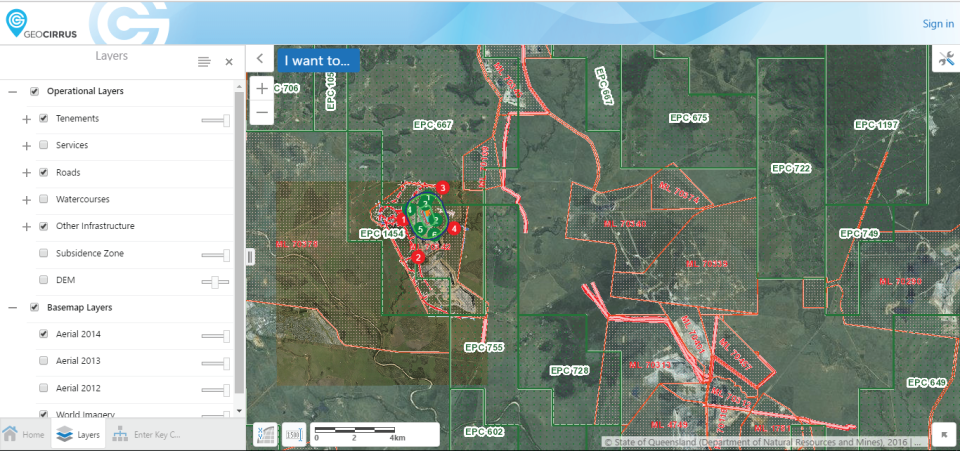Viewport: 960px width, 451px height.
Task: Click the EPC 728 map label
Action: click(569, 371)
